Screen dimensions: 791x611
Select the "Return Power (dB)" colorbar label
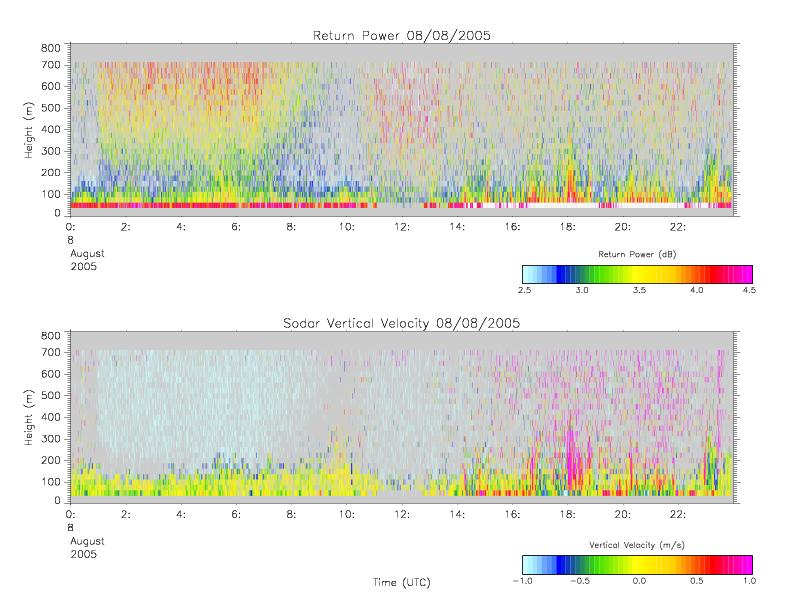(637, 254)
